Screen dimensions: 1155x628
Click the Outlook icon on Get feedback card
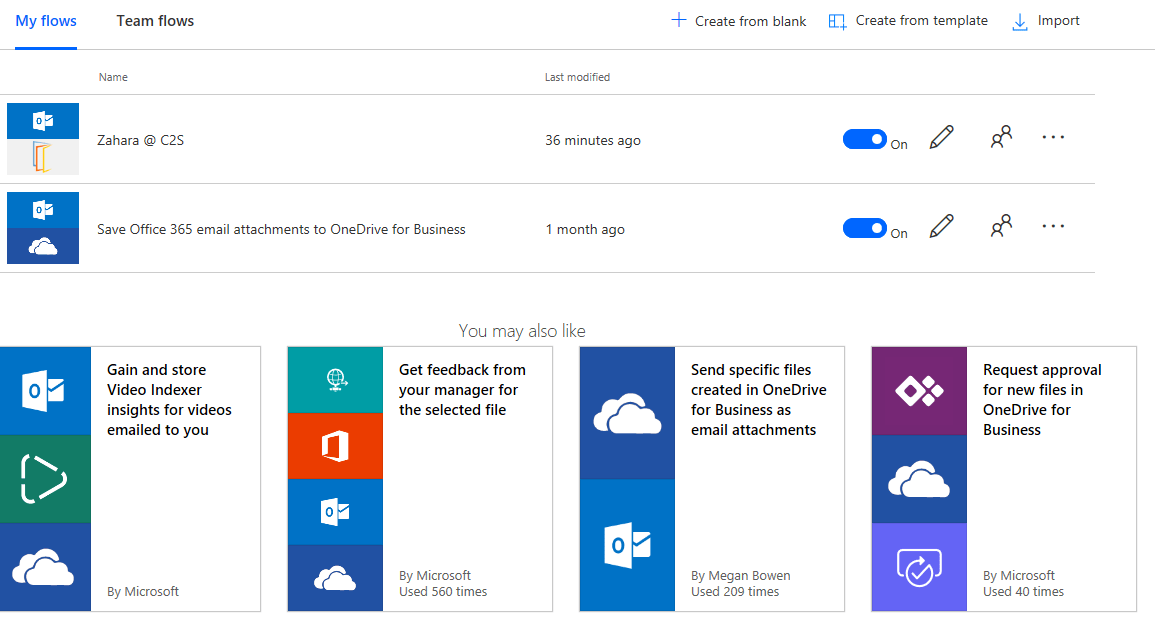pos(335,512)
